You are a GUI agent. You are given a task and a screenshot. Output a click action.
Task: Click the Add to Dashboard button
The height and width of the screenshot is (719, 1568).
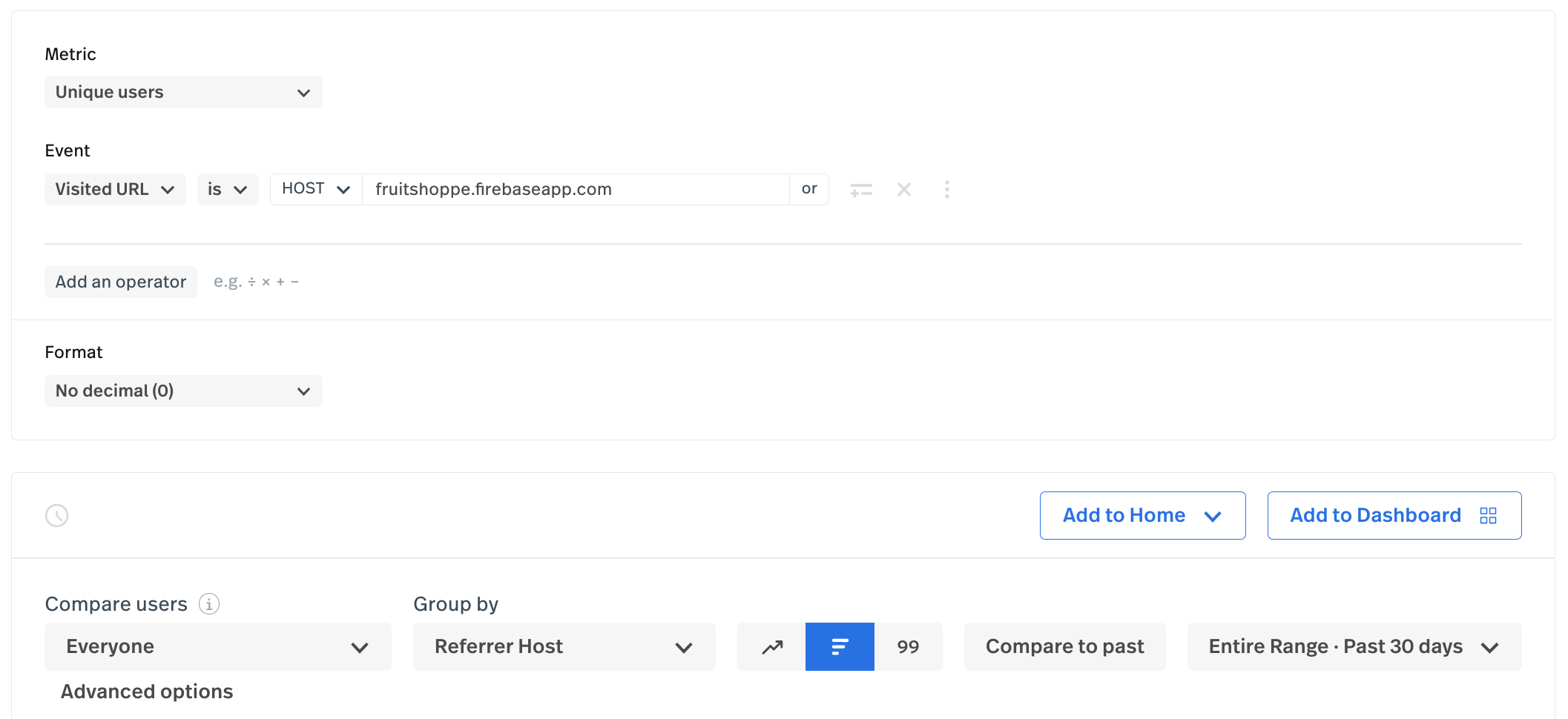tap(1394, 515)
